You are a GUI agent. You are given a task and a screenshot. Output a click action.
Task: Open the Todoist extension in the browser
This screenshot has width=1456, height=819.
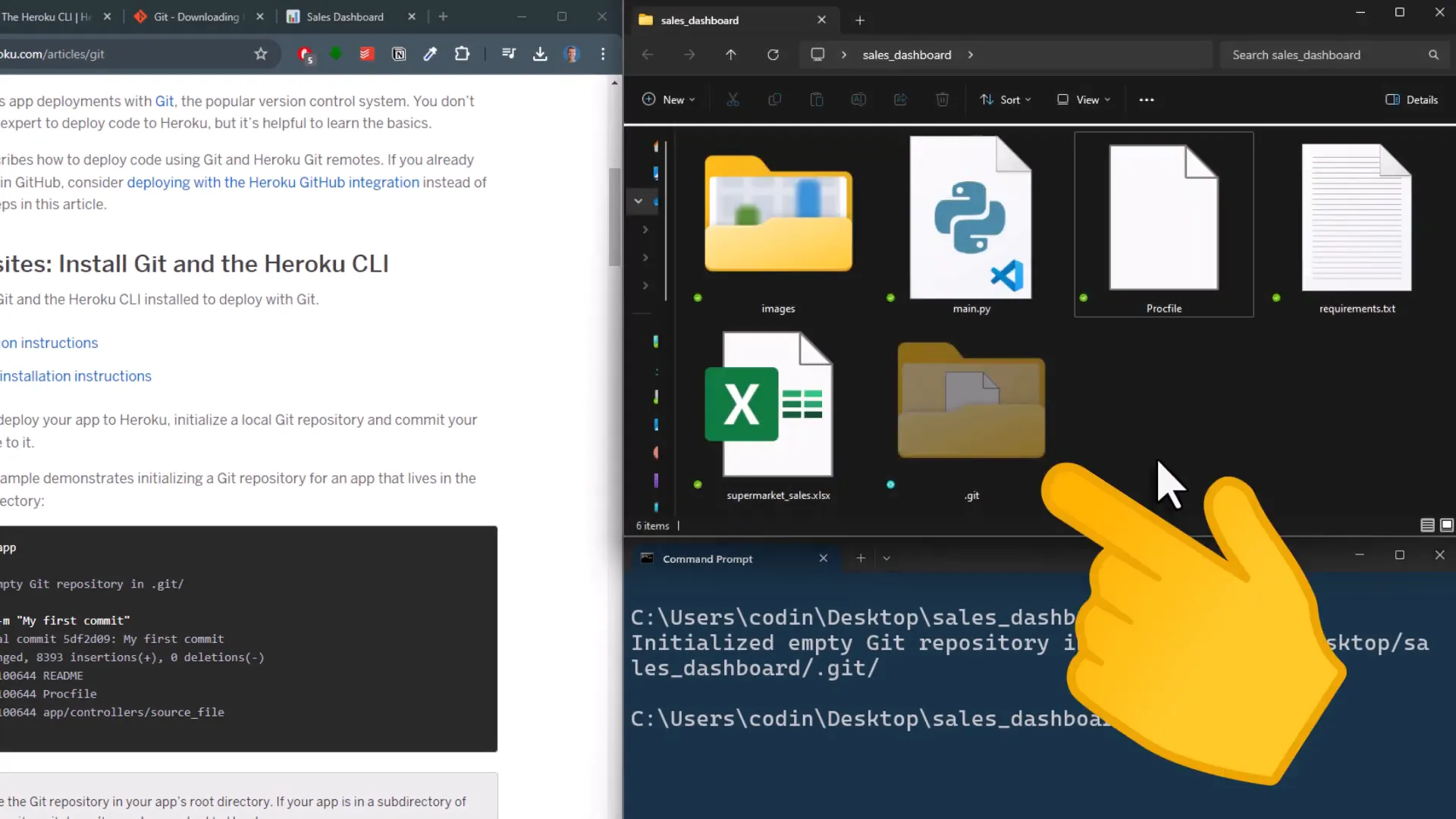point(366,54)
